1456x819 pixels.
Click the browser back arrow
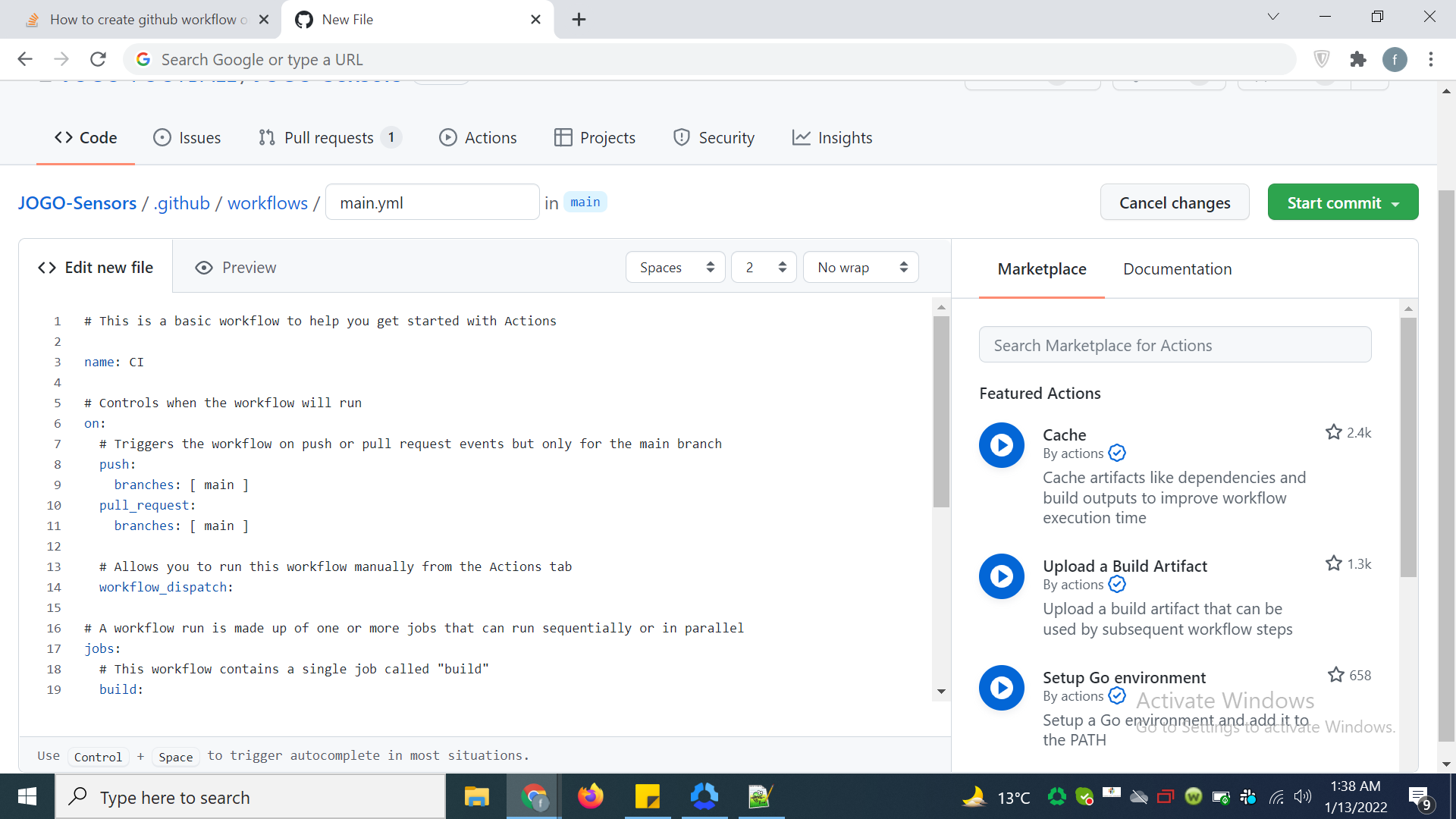click(x=25, y=59)
